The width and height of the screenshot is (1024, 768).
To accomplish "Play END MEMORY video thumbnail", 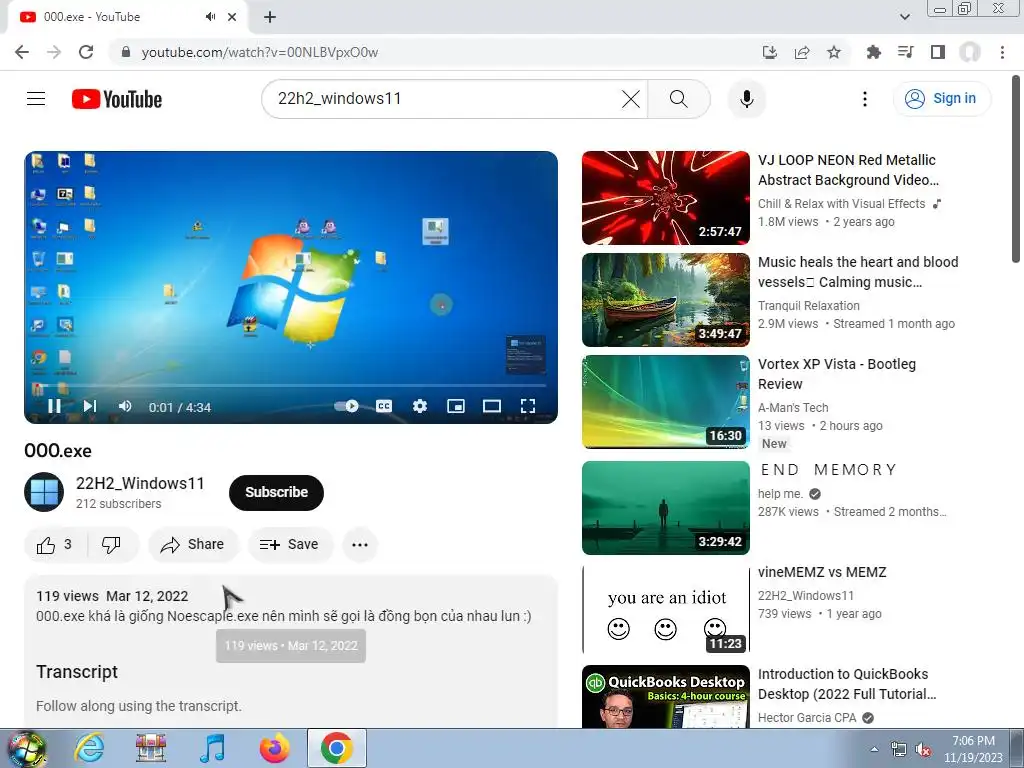I will [665, 508].
